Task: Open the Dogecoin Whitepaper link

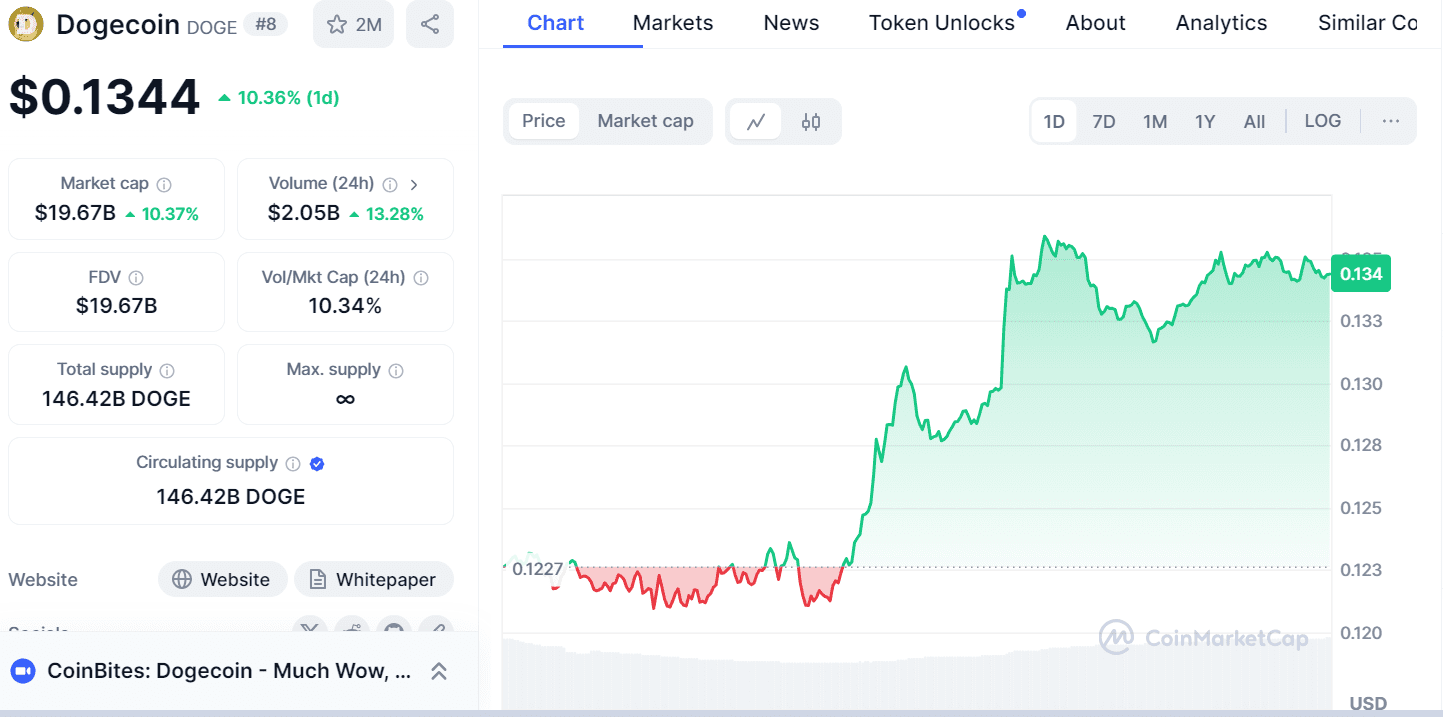Action: pos(373,580)
